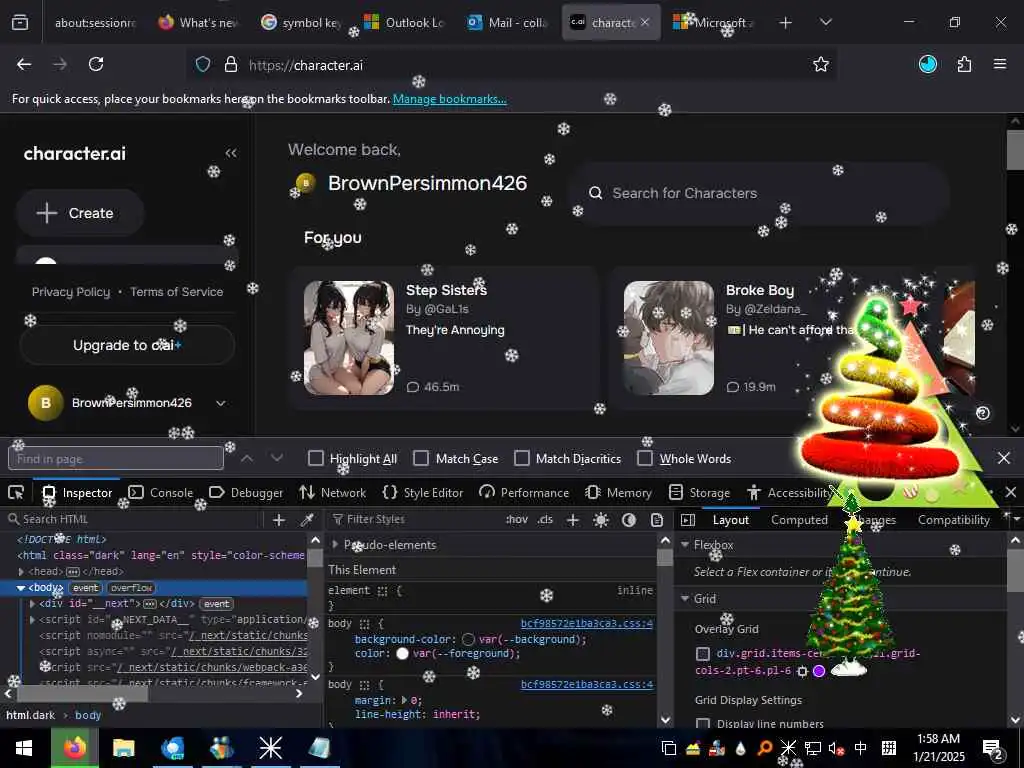1024x768 pixels.
Task: Open the first bcf98572e1ba3ca3.css:4 source link
Action: click(x=586, y=624)
